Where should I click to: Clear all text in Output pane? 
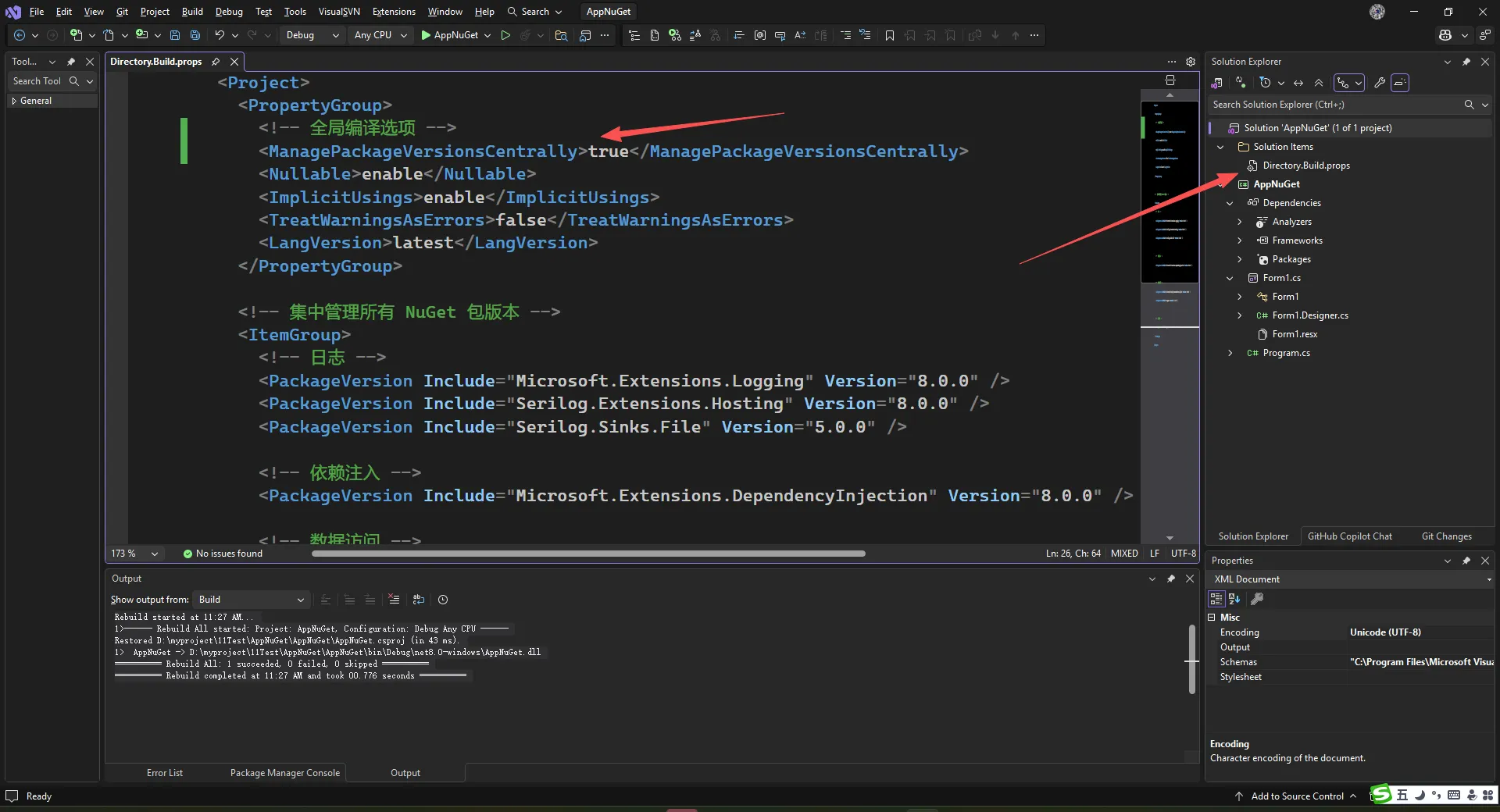click(x=394, y=600)
